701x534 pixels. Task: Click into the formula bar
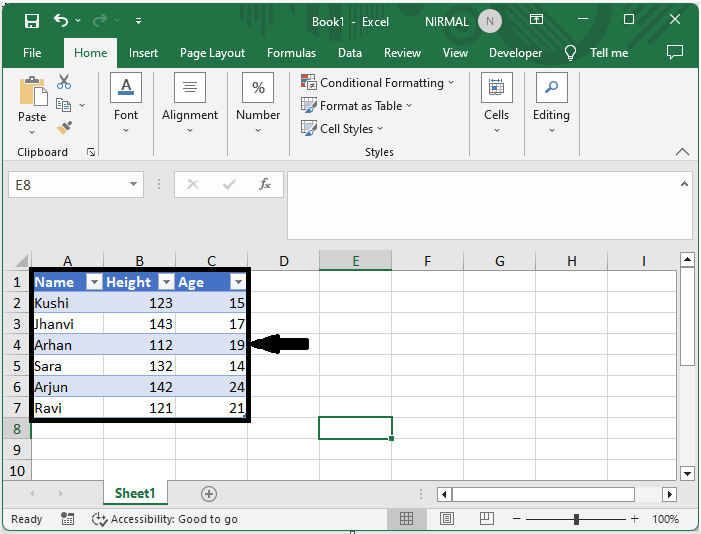(483, 205)
